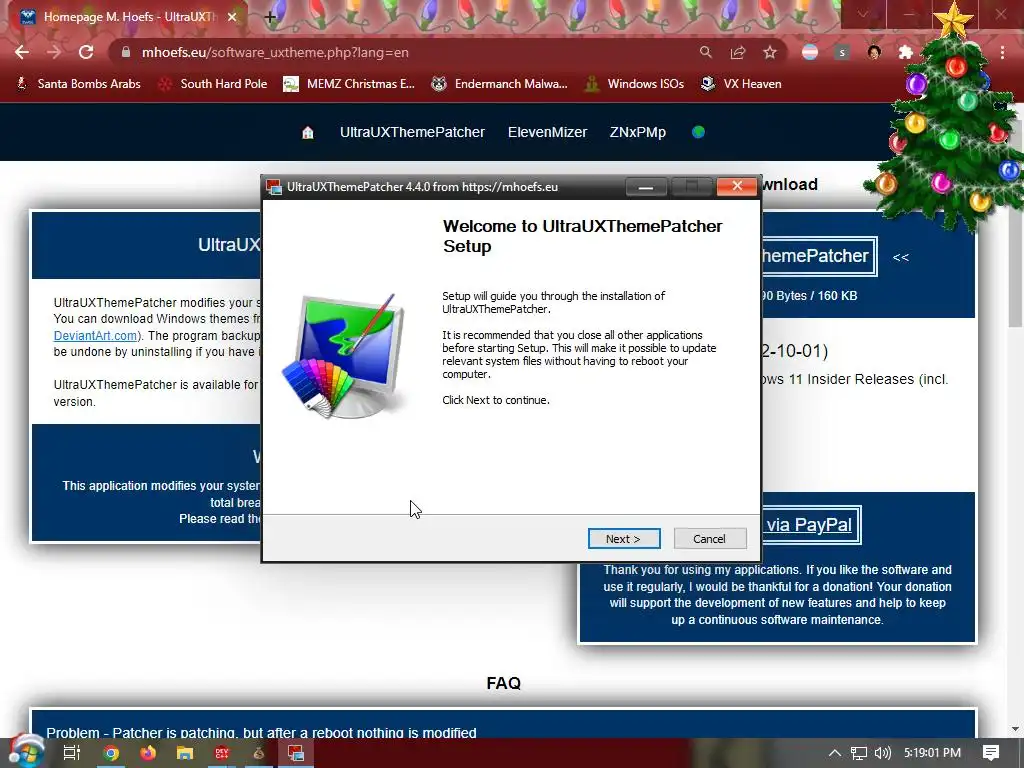Click the network icon in system tray

point(859,753)
